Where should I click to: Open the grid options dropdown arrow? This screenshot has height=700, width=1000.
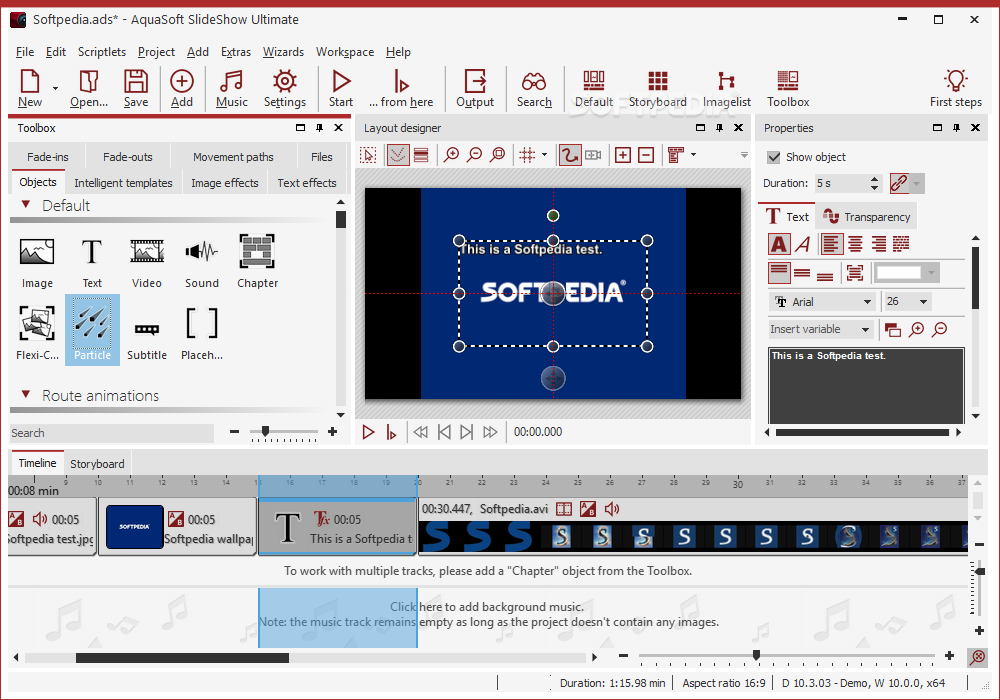[x=544, y=155]
